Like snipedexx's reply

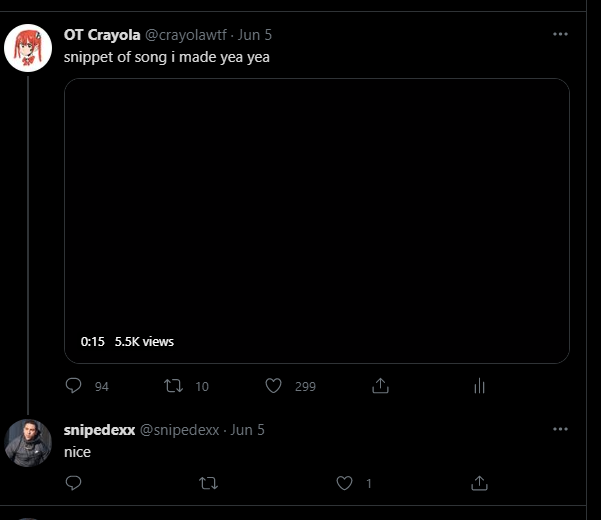coord(345,483)
